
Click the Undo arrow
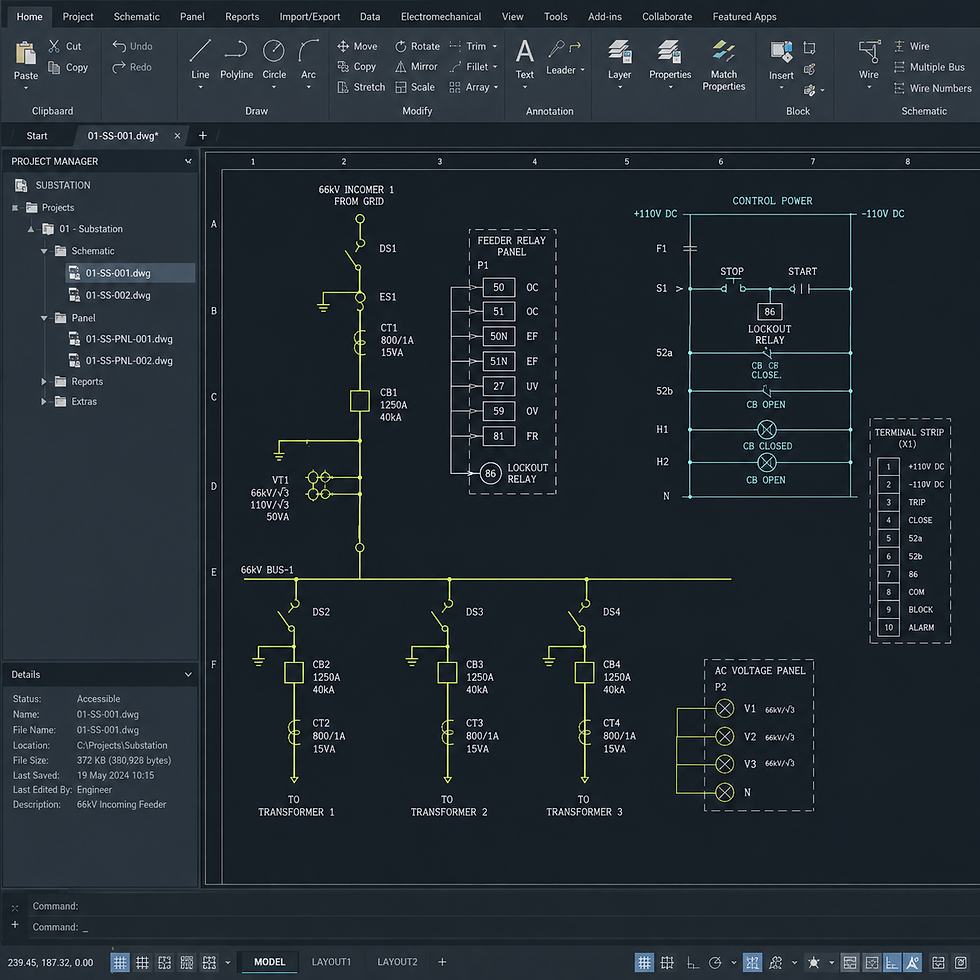click(x=119, y=46)
